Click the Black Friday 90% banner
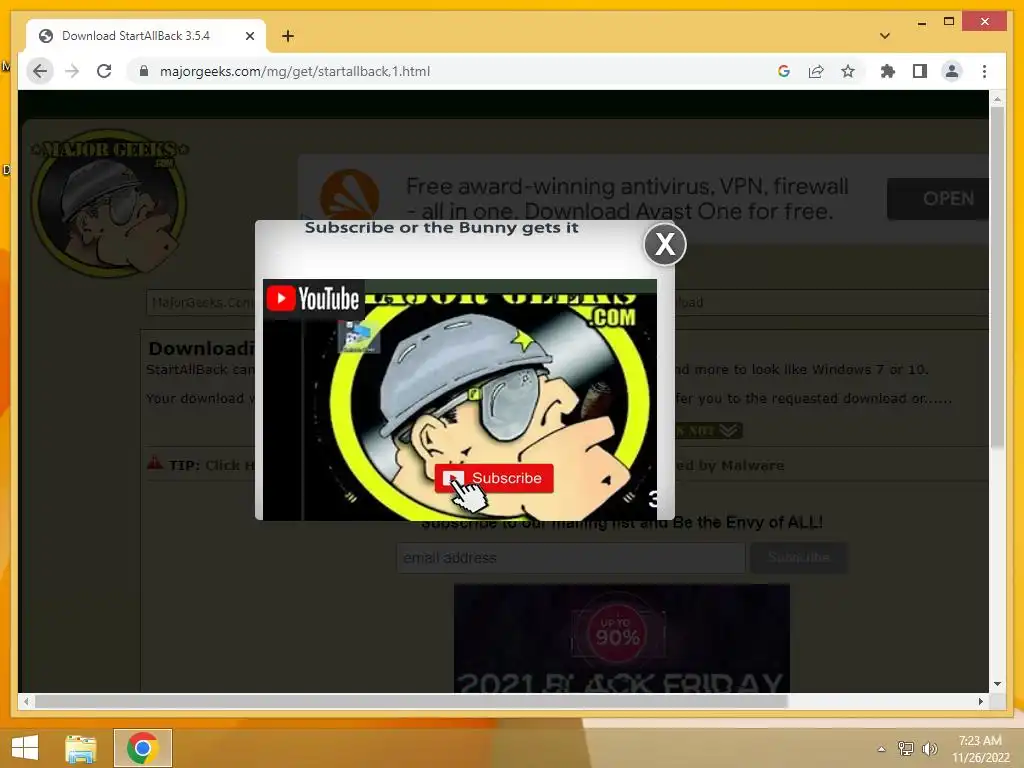 (622, 638)
